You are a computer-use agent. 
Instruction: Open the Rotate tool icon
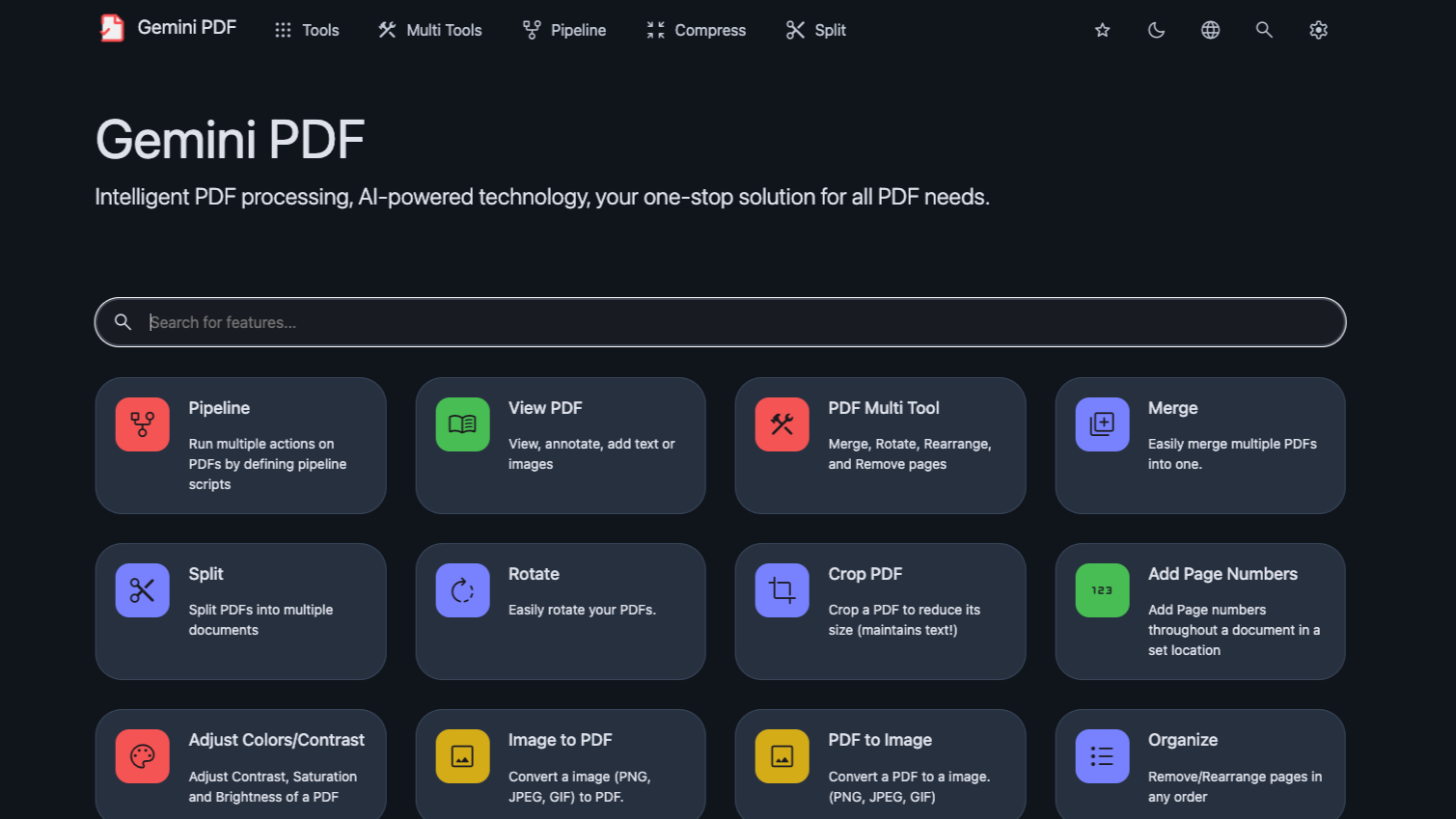coord(462,589)
